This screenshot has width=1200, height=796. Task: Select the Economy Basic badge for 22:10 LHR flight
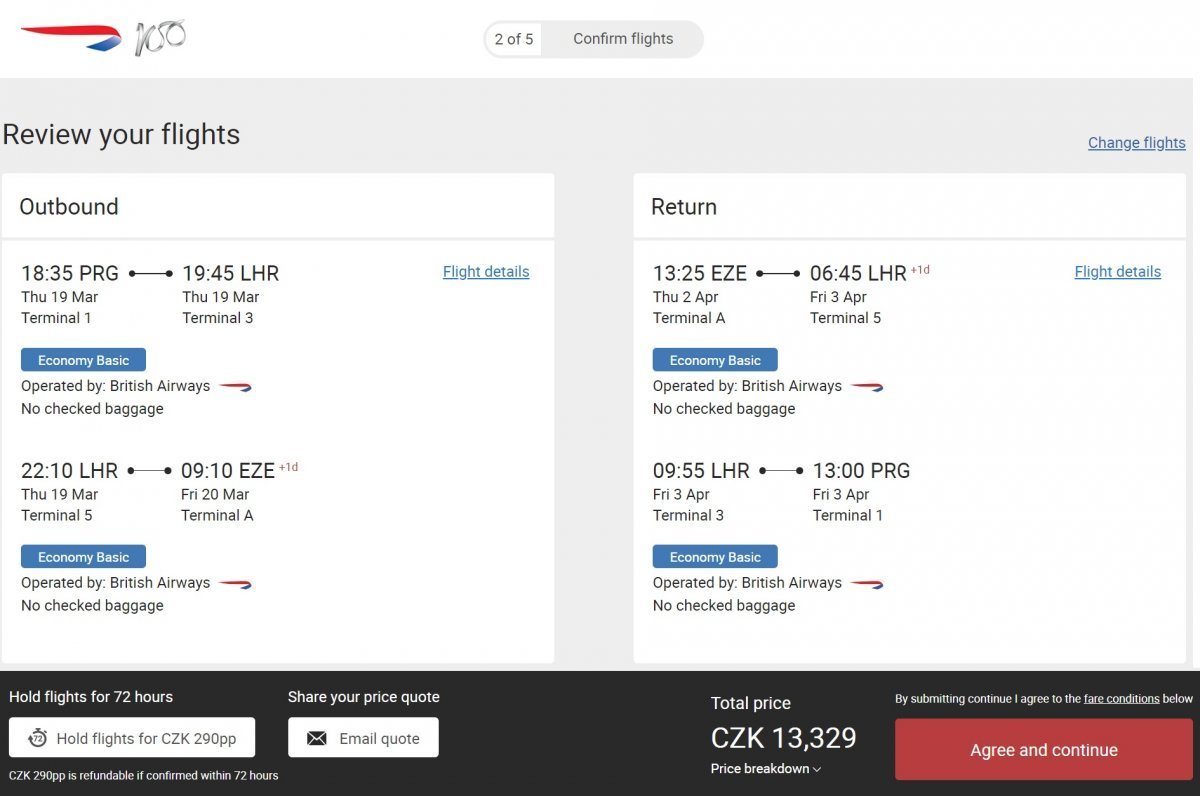[83, 557]
